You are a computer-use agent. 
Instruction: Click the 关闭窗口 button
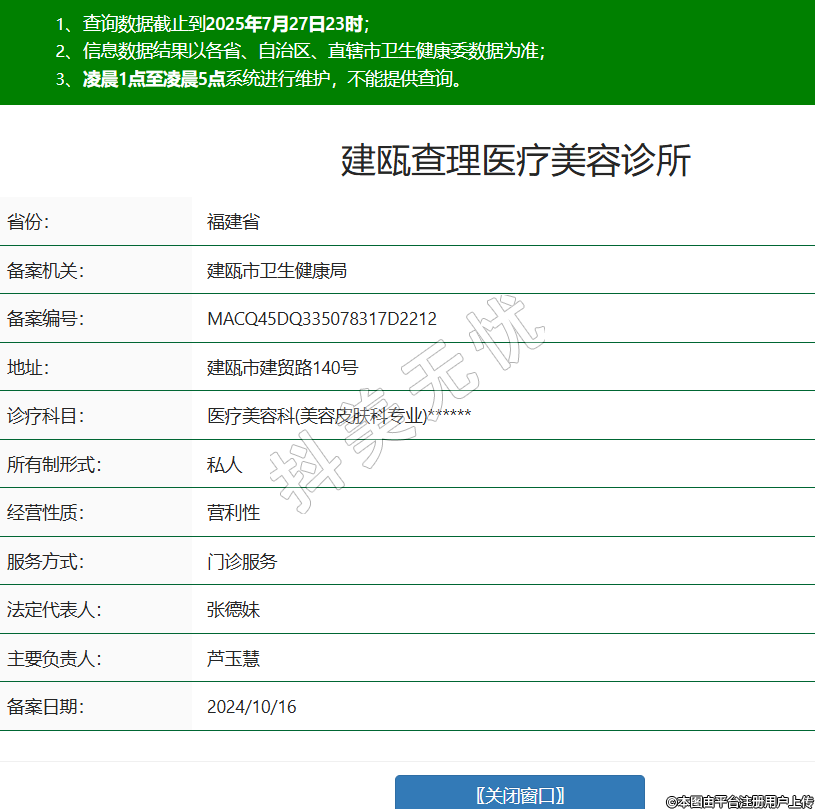(x=519, y=794)
